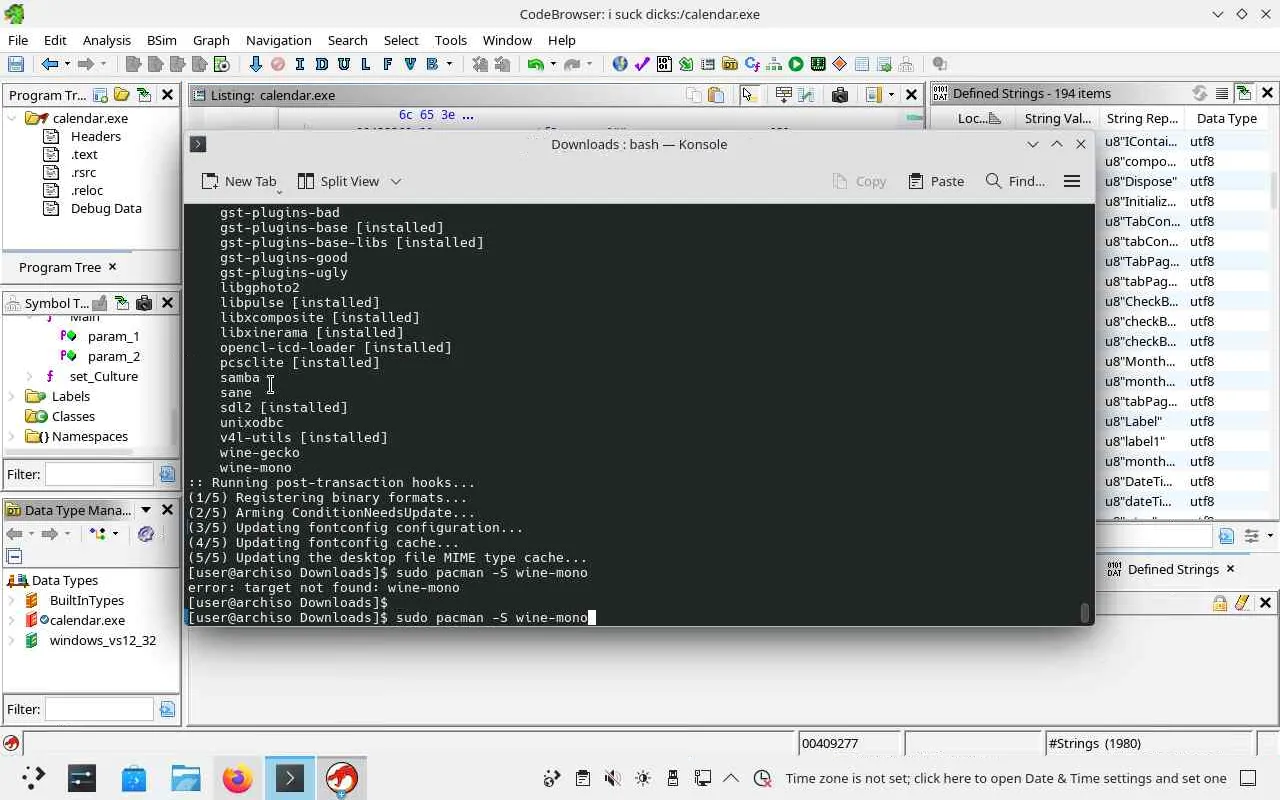The width and height of the screenshot is (1280, 800).
Task: Click the Data Type Manager purple swirl icon
Action: 146,534
